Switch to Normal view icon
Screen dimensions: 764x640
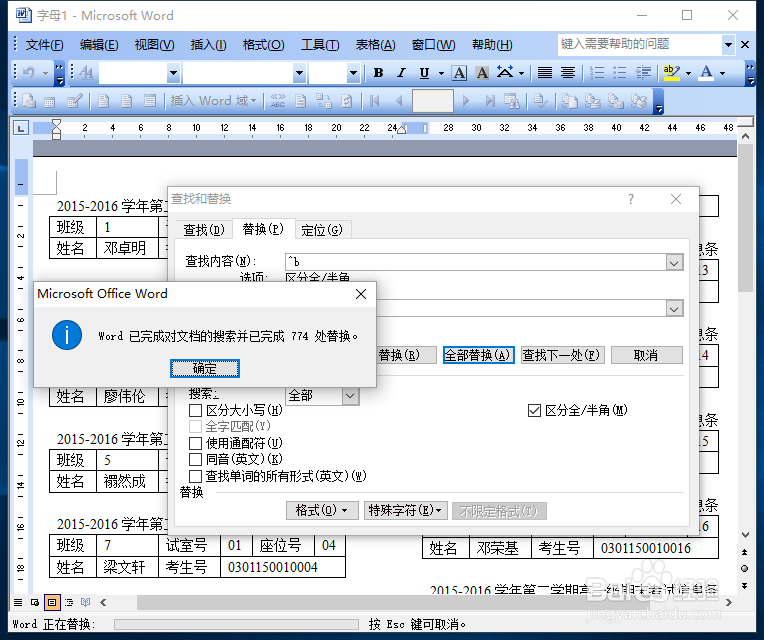[18, 602]
